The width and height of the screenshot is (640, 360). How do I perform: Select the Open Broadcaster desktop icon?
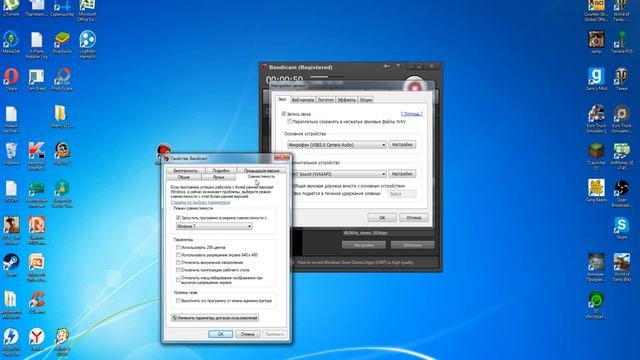pos(622,193)
